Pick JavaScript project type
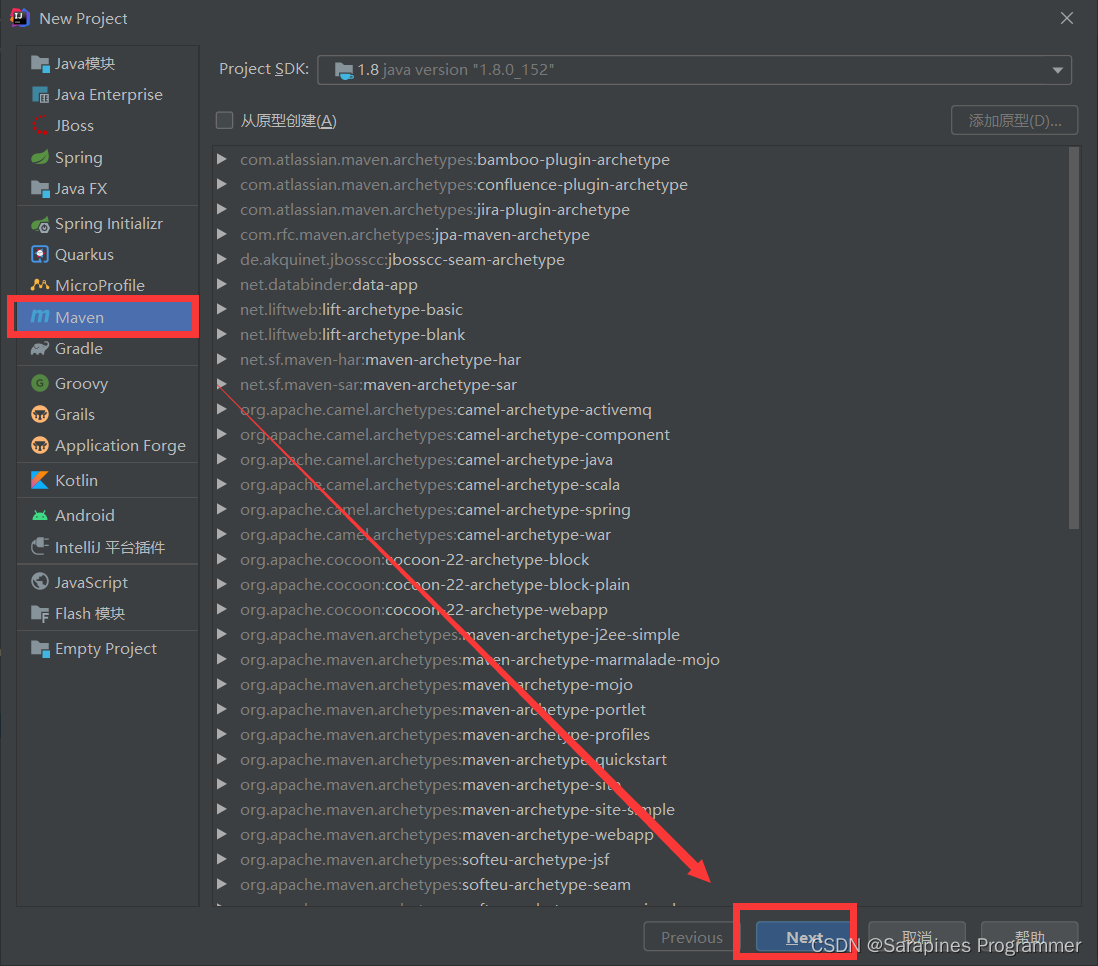Image resolution: width=1098 pixels, height=966 pixels. tap(107, 582)
